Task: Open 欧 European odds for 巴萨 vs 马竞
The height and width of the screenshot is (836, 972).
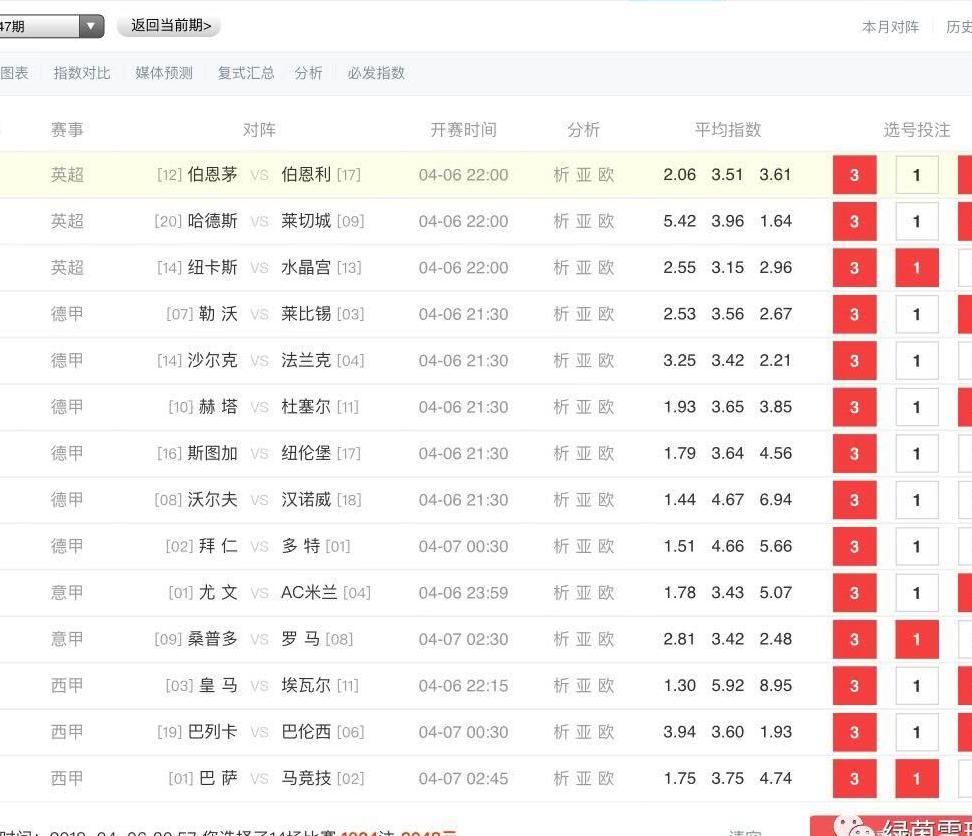Action: coord(605,778)
